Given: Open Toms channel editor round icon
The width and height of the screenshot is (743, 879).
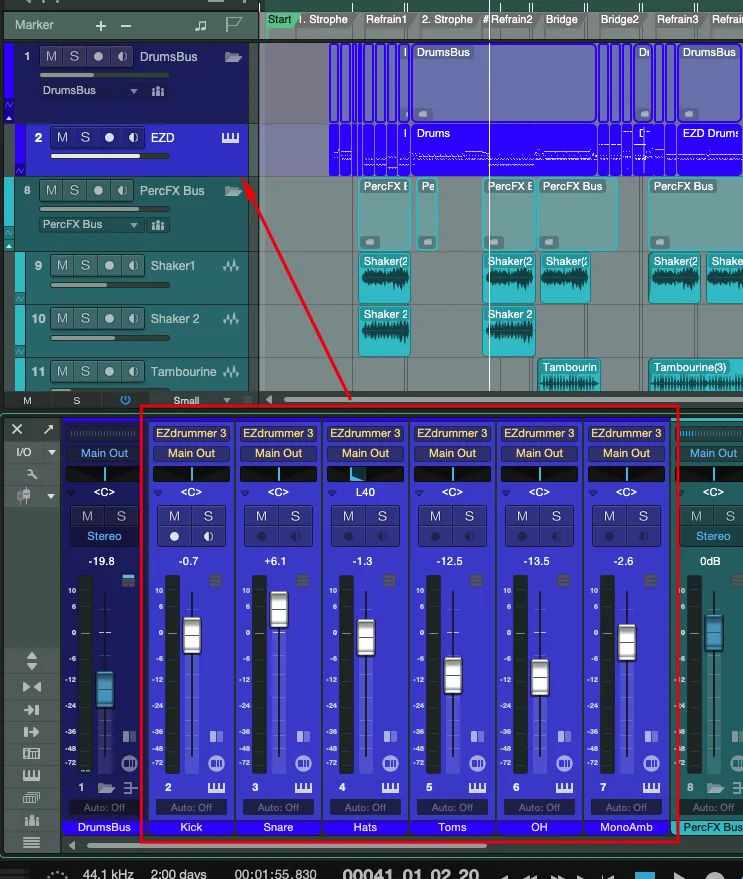Looking at the screenshot, I should pyautogui.click(x=477, y=764).
